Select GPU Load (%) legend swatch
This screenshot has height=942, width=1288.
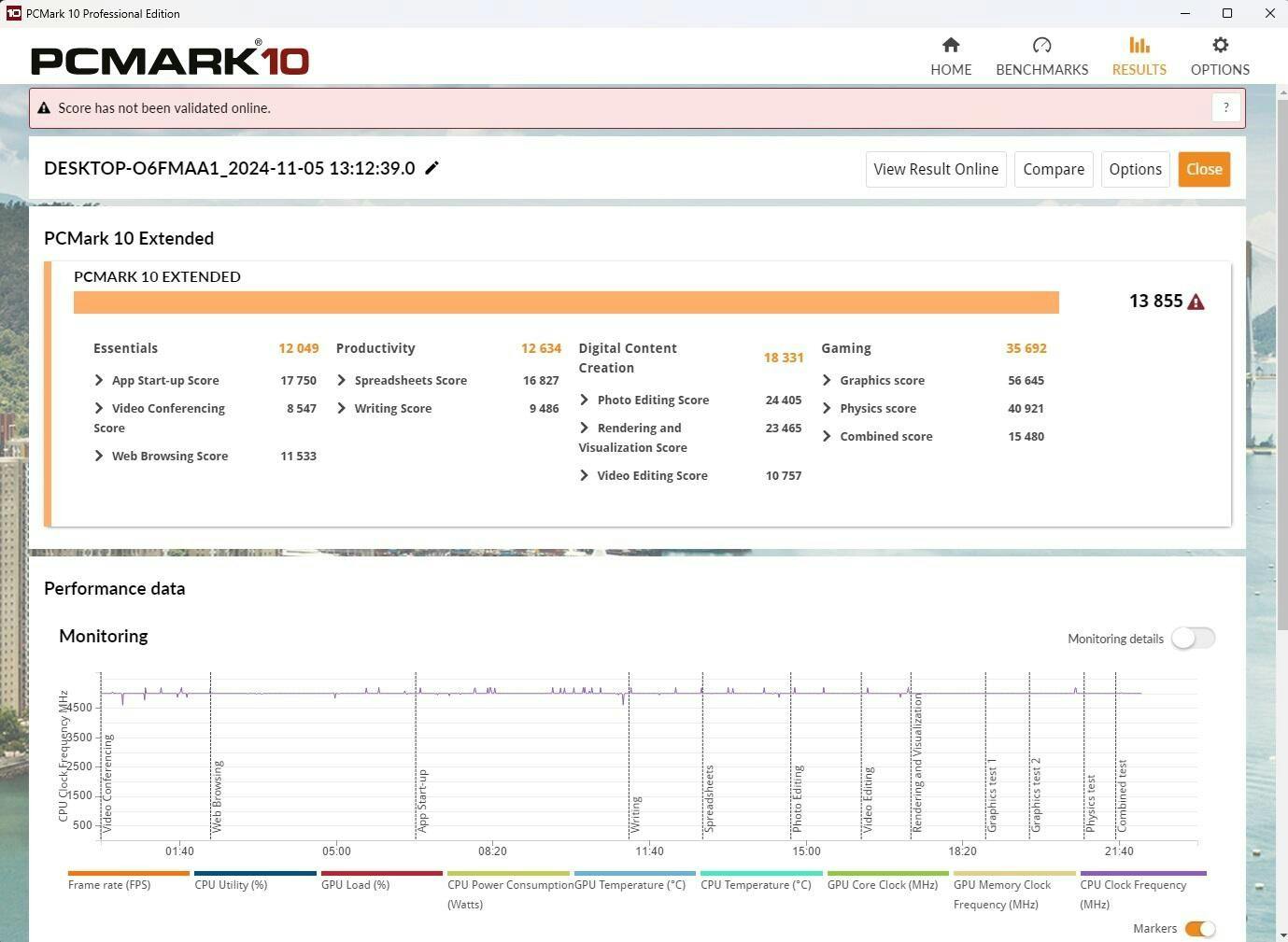(x=382, y=874)
